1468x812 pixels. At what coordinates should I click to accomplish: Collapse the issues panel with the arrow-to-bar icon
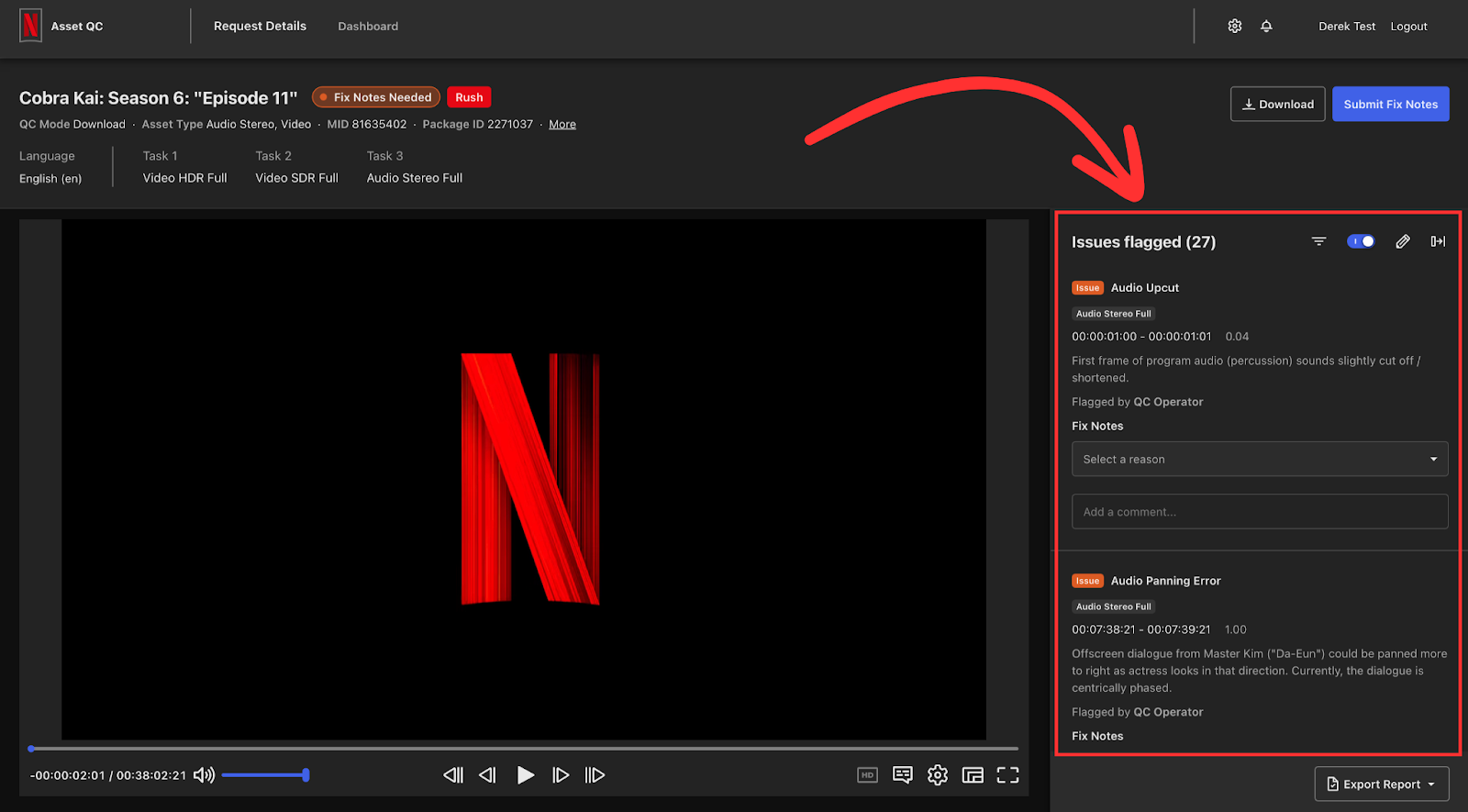pyautogui.click(x=1438, y=241)
